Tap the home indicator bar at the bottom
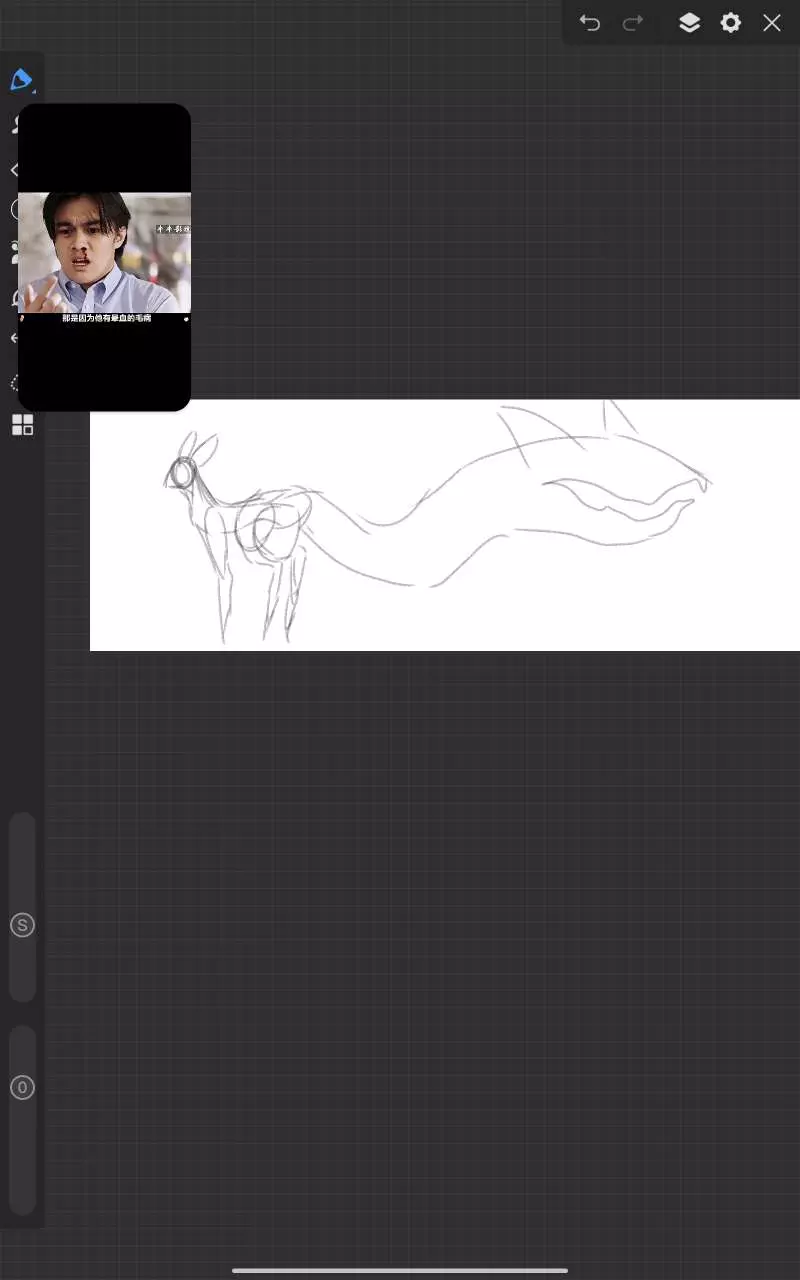The image size is (800, 1280). (400, 1271)
